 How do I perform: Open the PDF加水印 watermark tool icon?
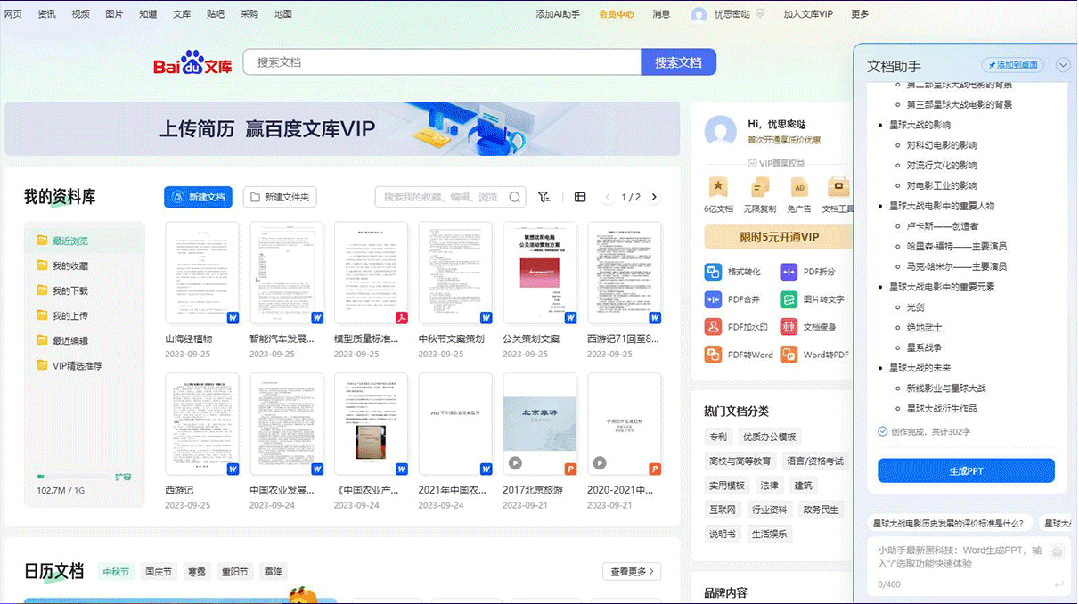pyautogui.click(x=713, y=327)
